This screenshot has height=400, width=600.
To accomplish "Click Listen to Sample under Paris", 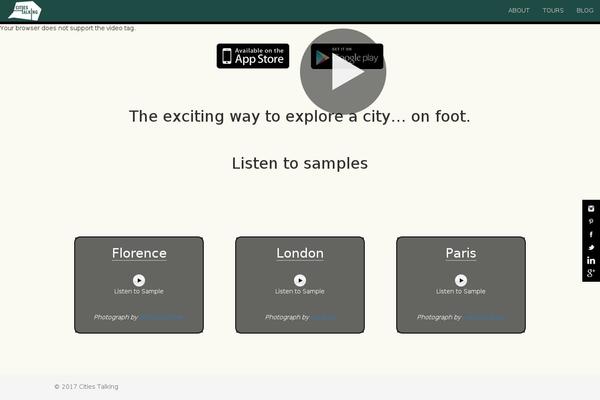I will (461, 291).
